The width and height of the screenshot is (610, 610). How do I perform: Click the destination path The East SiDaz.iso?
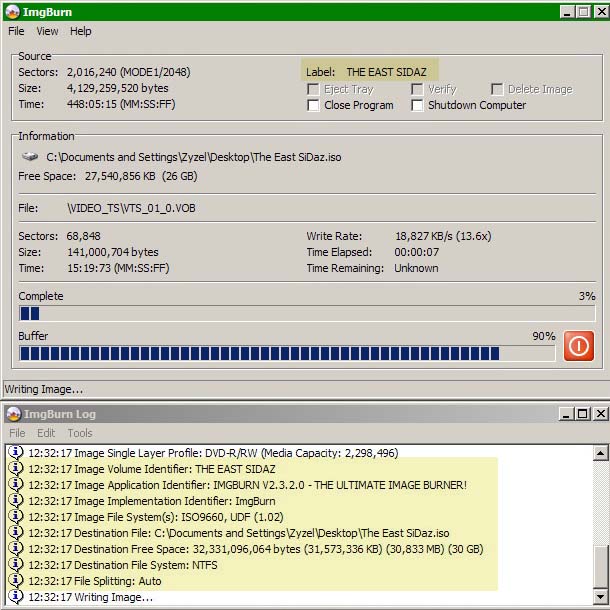click(x=194, y=157)
